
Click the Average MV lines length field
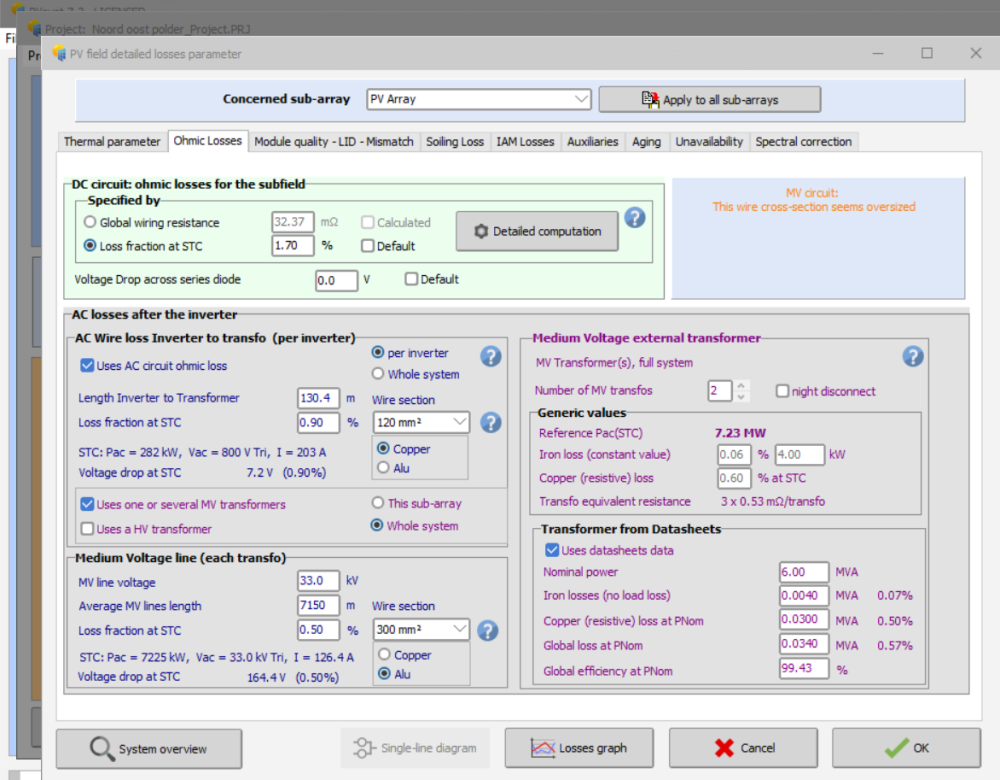pyautogui.click(x=319, y=606)
